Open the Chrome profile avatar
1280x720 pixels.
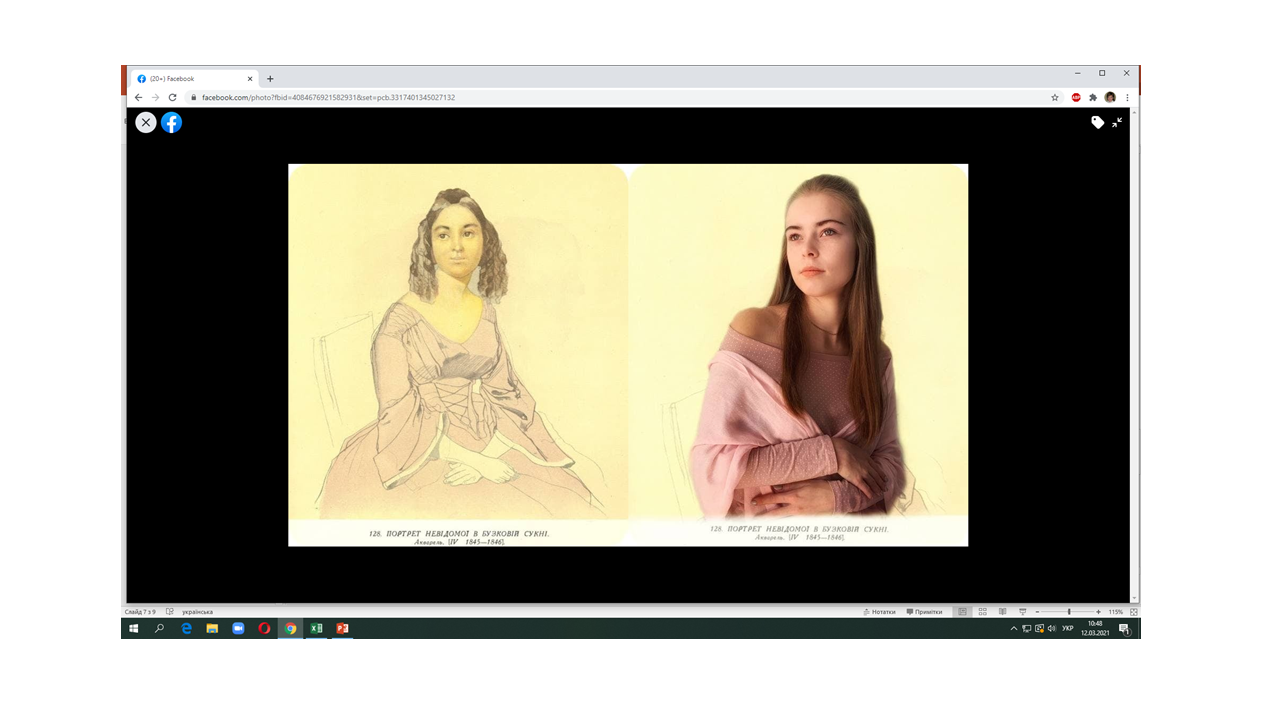click(1110, 98)
